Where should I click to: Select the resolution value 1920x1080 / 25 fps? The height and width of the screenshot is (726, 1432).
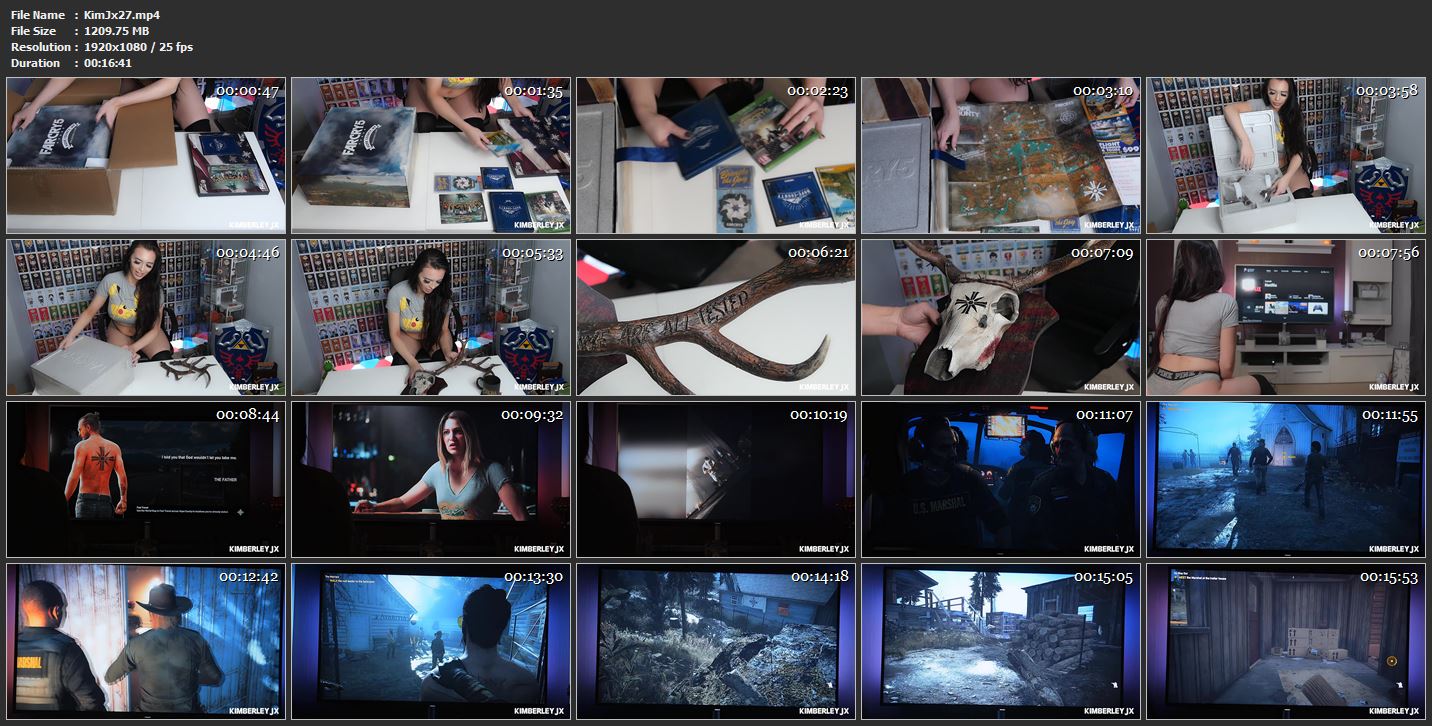139,47
